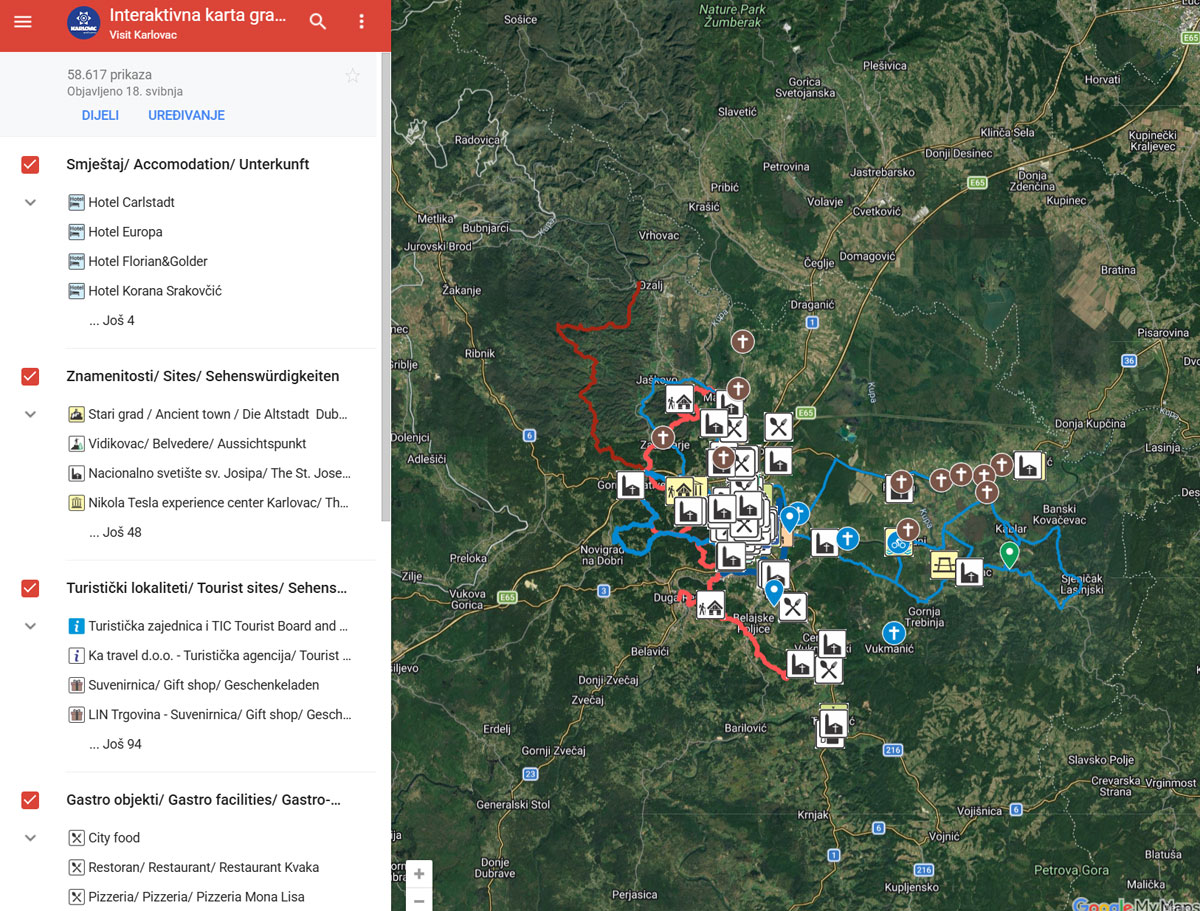1200x911 pixels.
Task: Open the hamburger menu in the header
Action: [22, 21]
